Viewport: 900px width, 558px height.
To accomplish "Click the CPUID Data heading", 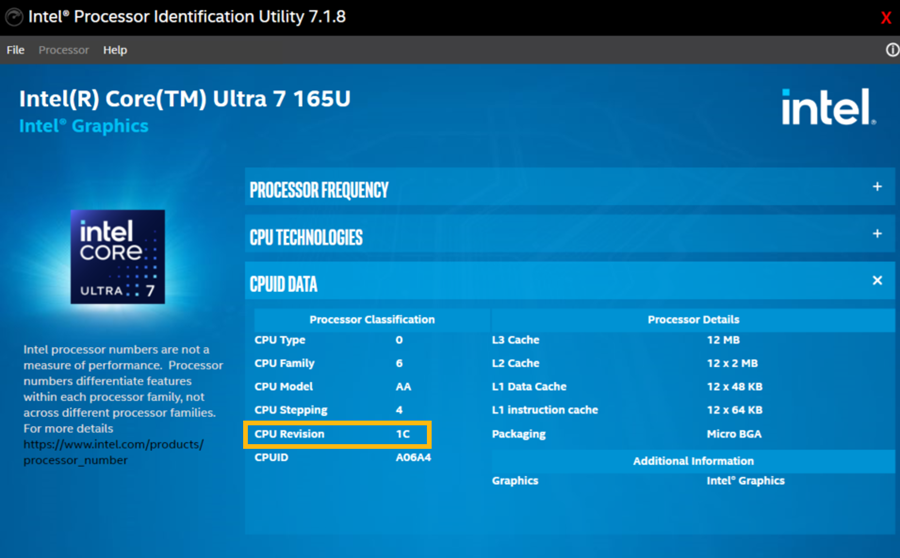I will coord(284,284).
